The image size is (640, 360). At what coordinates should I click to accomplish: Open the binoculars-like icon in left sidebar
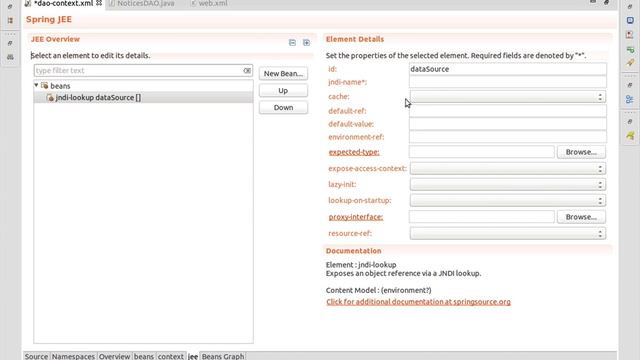coord(10,57)
